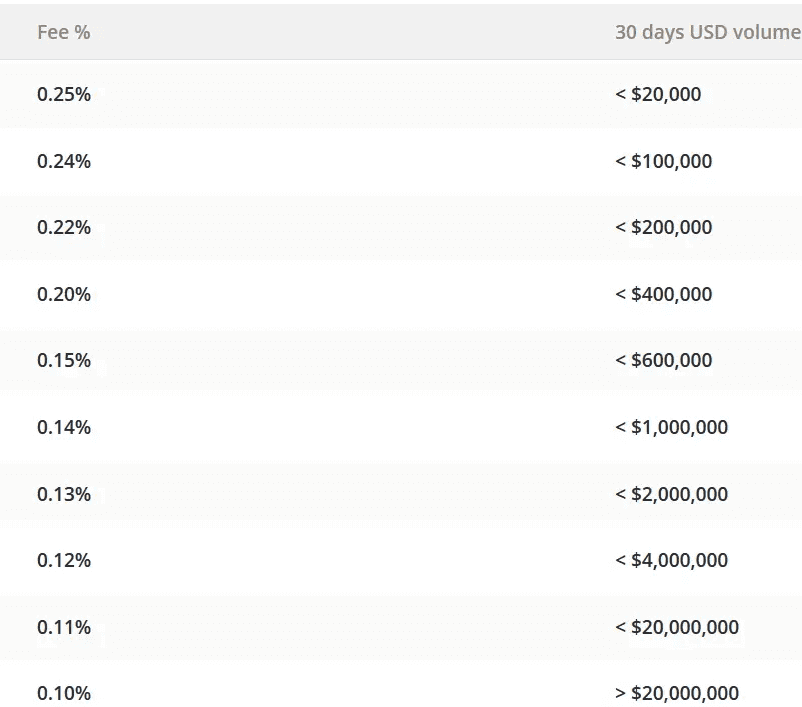This screenshot has height=707, width=802.
Task: Choose the 0.12% fee row value
Action: [x=64, y=560]
